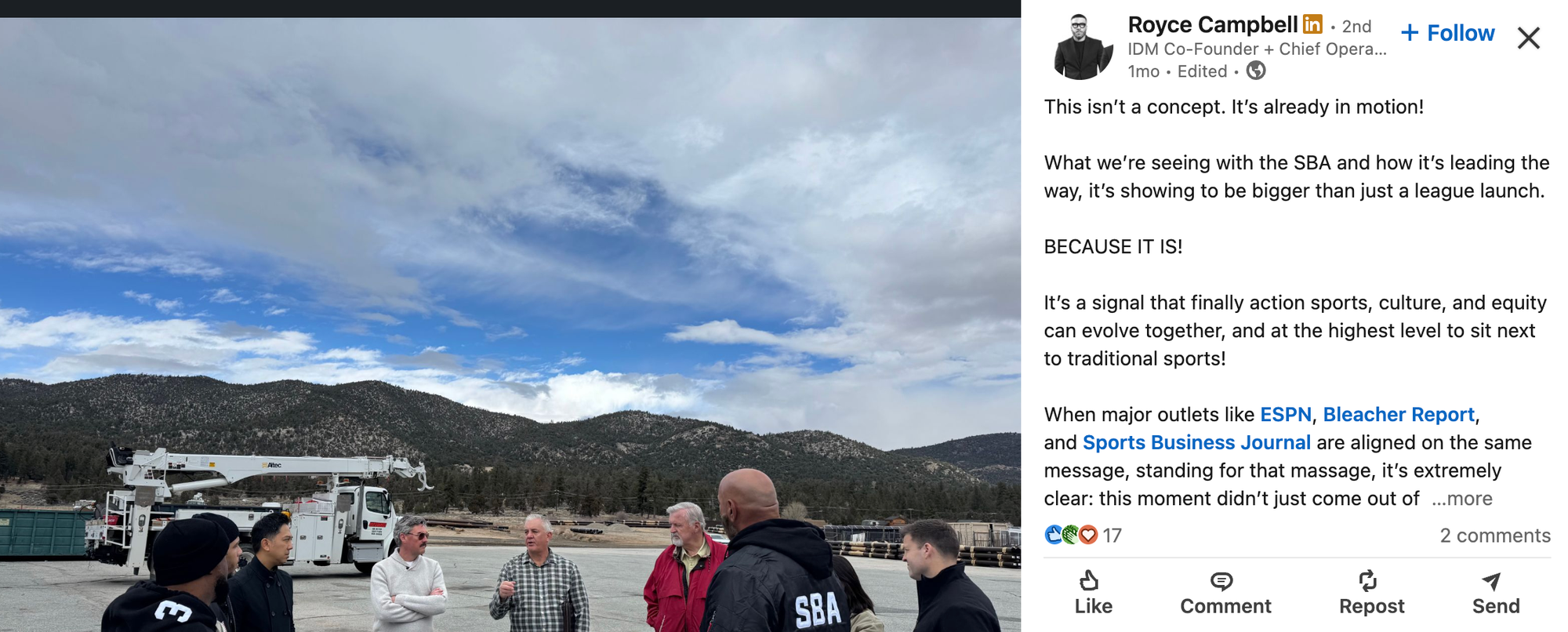Open the Comment speech bubble icon
The height and width of the screenshot is (632, 1568).
(x=1221, y=581)
